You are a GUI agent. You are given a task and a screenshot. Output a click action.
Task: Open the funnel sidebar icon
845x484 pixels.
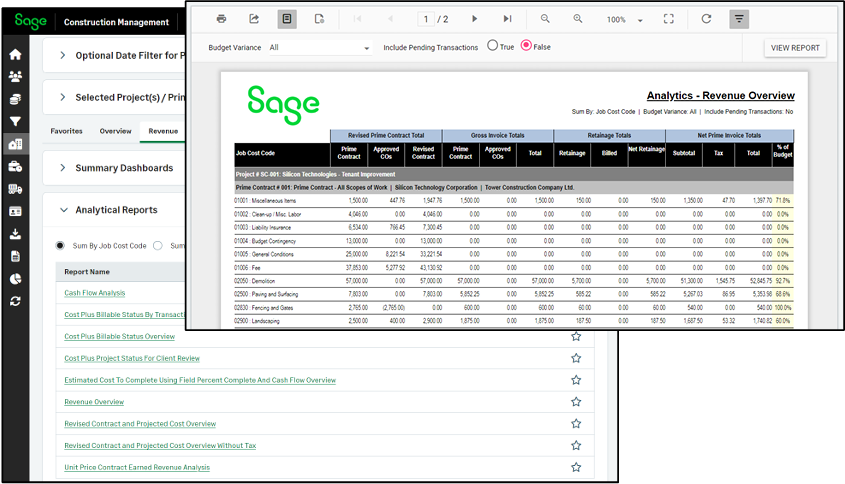(x=15, y=121)
